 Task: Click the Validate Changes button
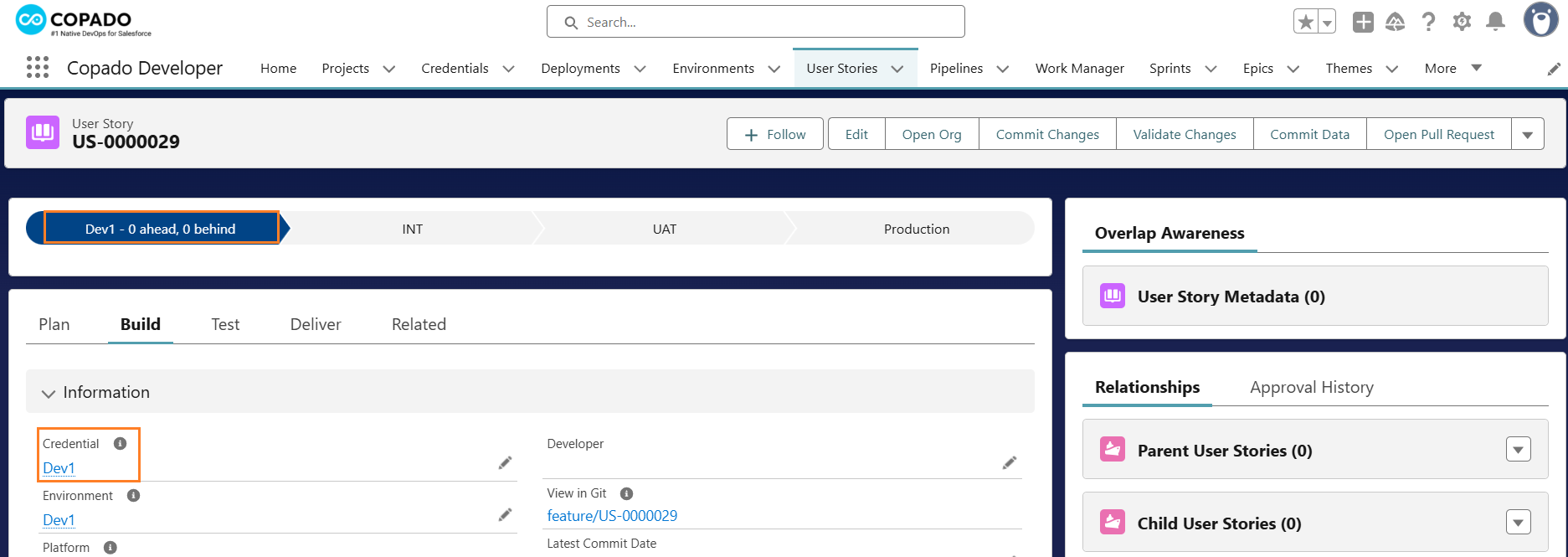point(1185,134)
